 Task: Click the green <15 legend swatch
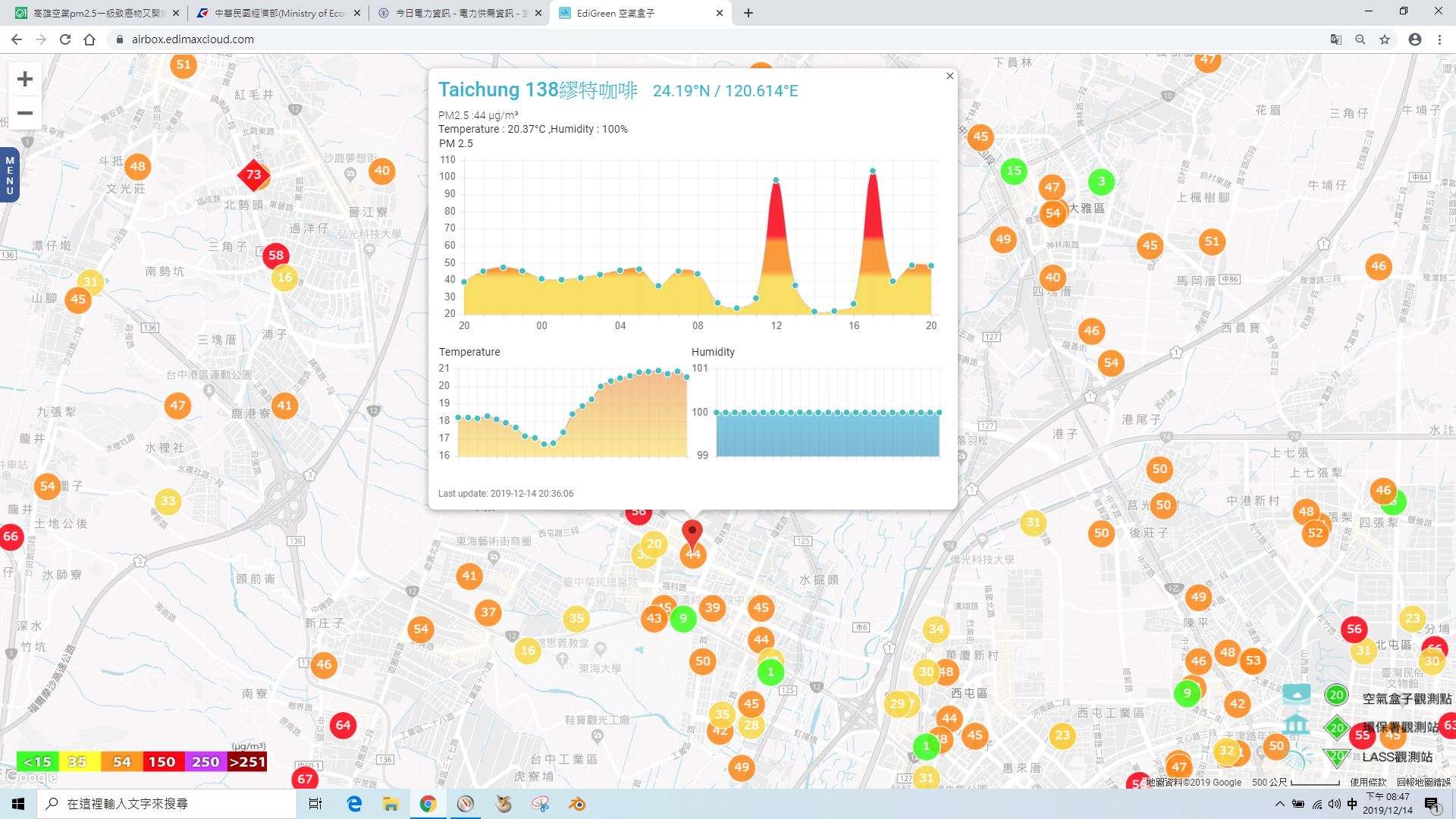37,761
